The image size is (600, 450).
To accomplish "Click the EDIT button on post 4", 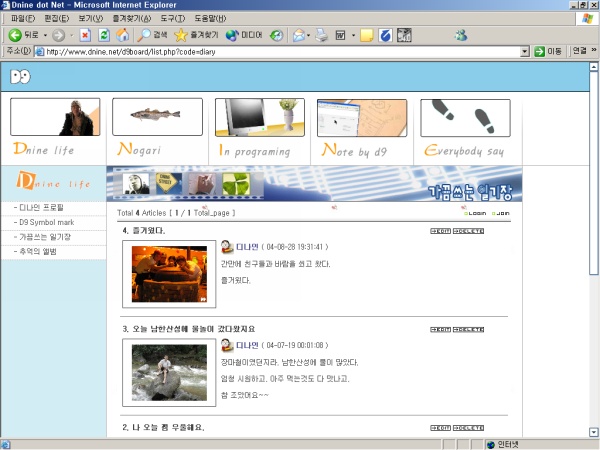I will click(x=440, y=231).
